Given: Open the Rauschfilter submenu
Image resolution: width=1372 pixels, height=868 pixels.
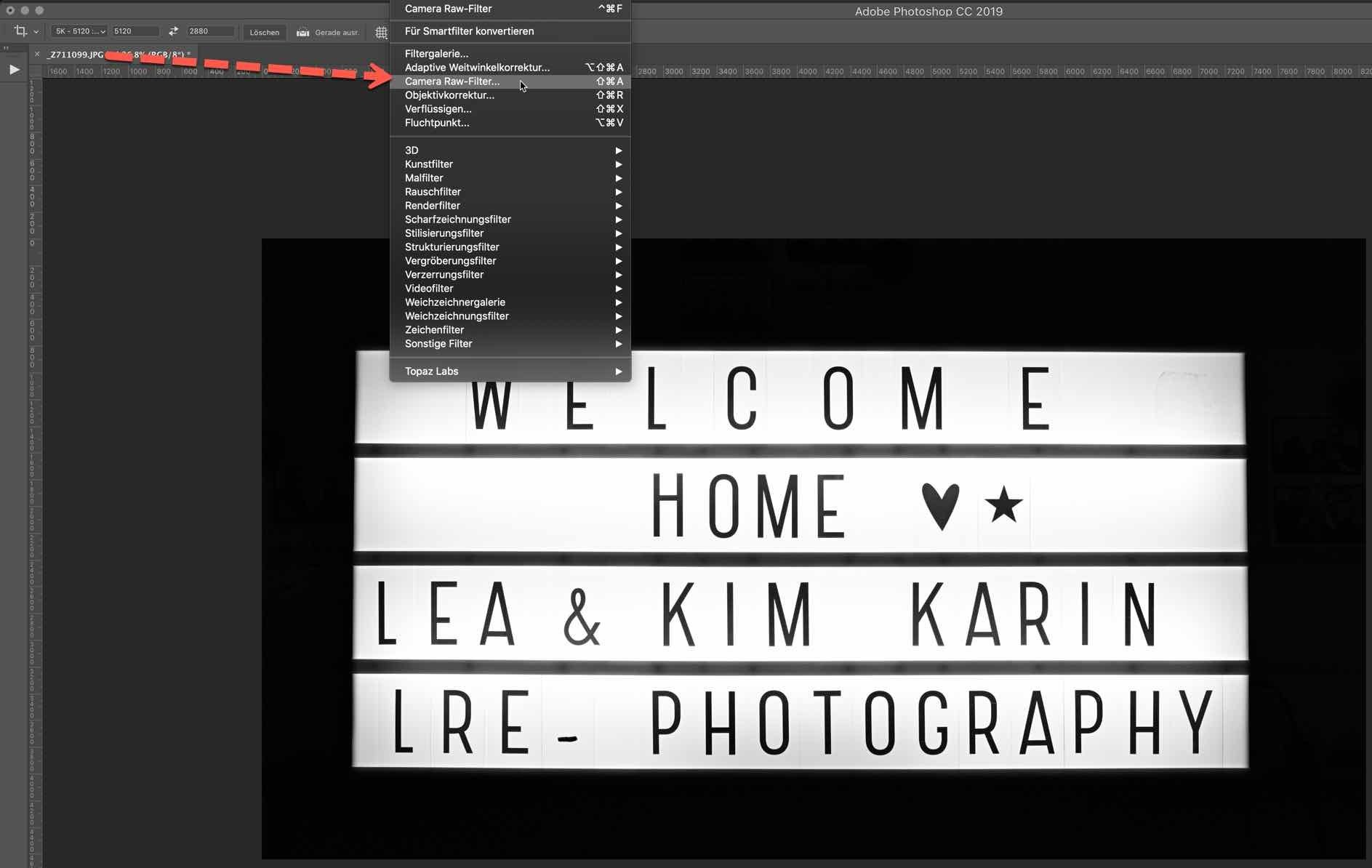Looking at the screenshot, I should click(510, 192).
